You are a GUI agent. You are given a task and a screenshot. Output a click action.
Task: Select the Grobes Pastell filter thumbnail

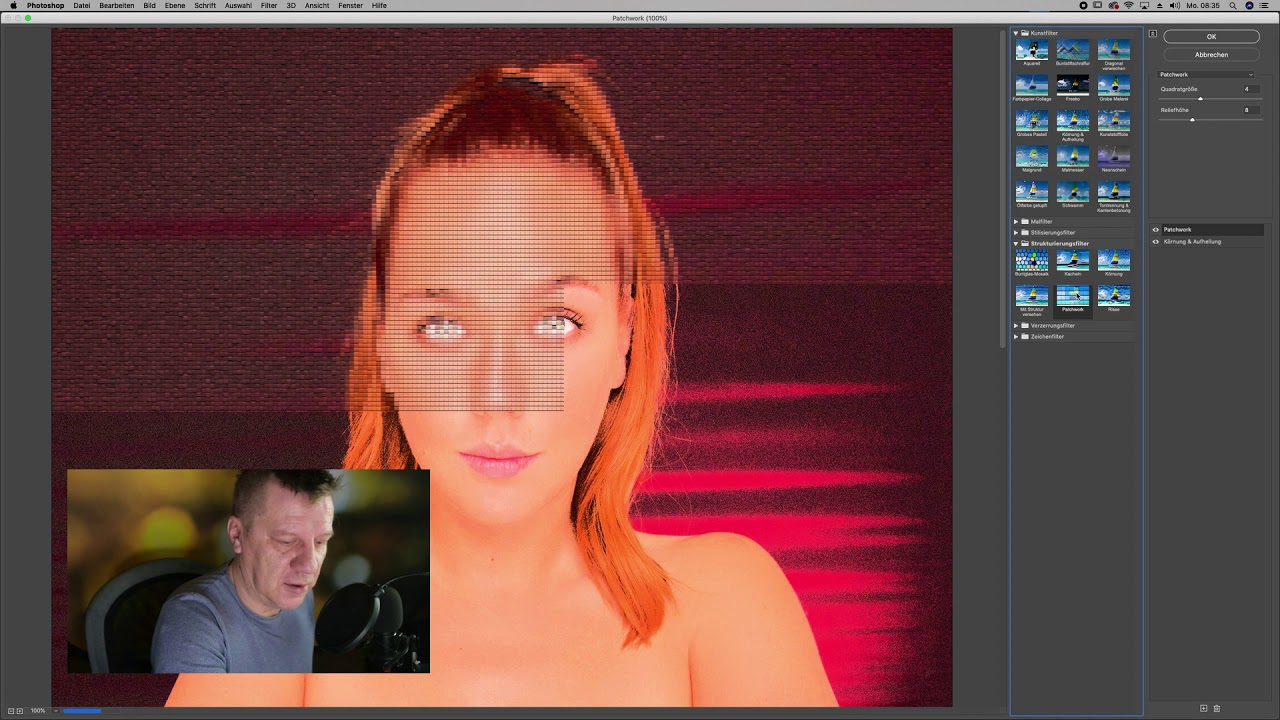[x=1032, y=120]
